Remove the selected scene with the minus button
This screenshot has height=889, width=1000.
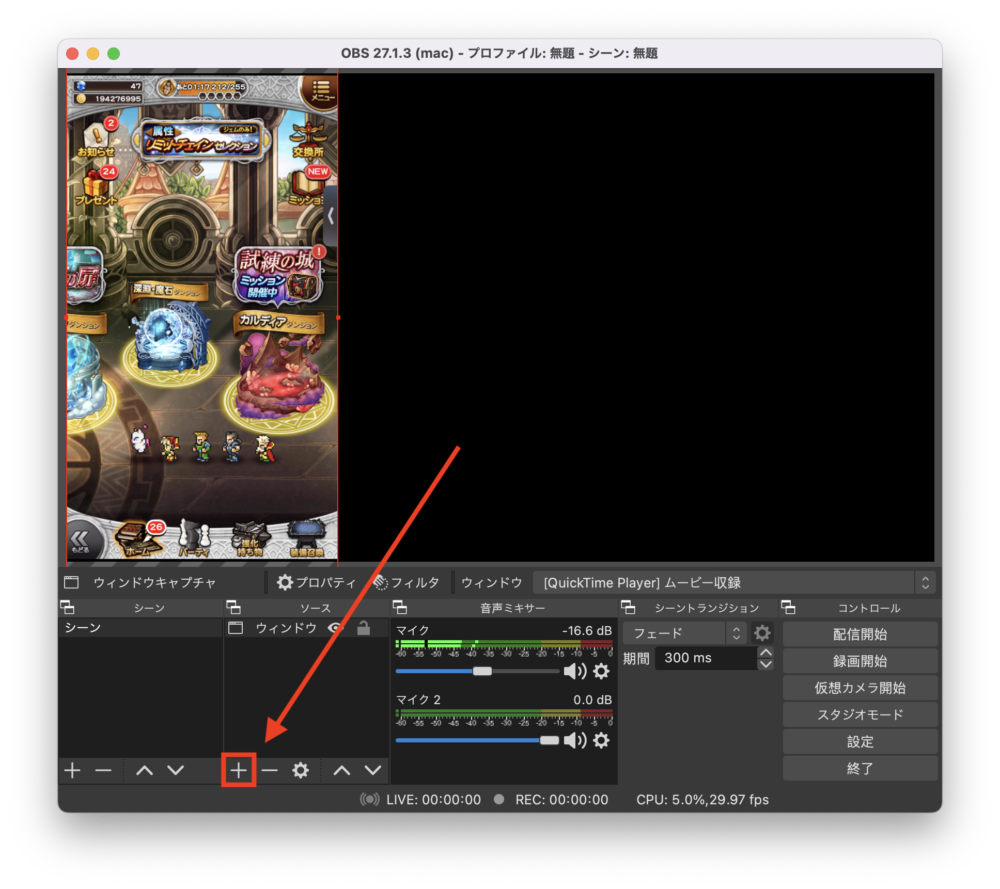(103, 770)
